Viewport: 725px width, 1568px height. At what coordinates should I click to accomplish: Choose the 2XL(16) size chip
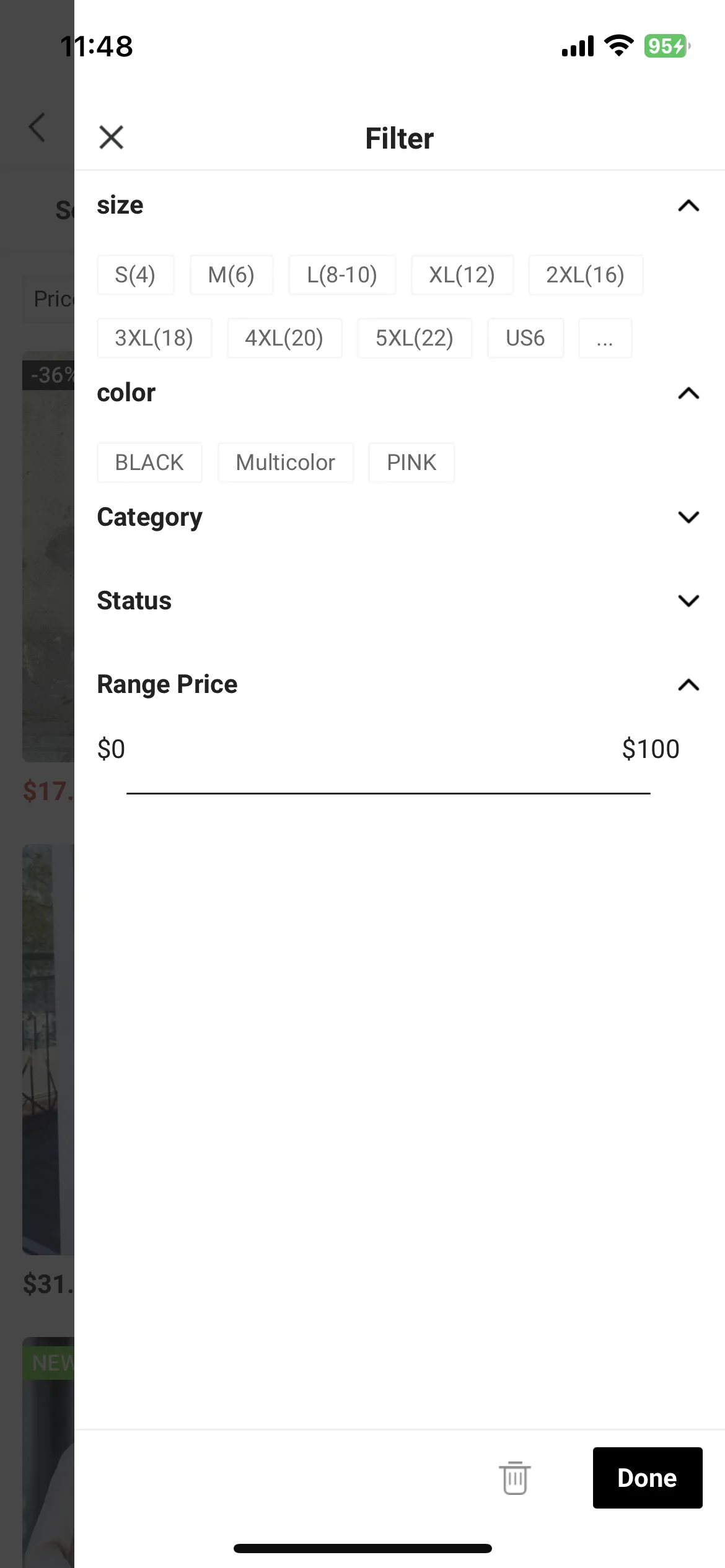[586, 274]
